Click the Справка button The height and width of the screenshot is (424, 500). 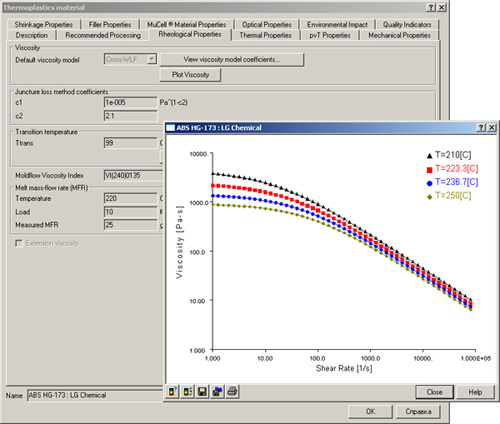pos(418,412)
